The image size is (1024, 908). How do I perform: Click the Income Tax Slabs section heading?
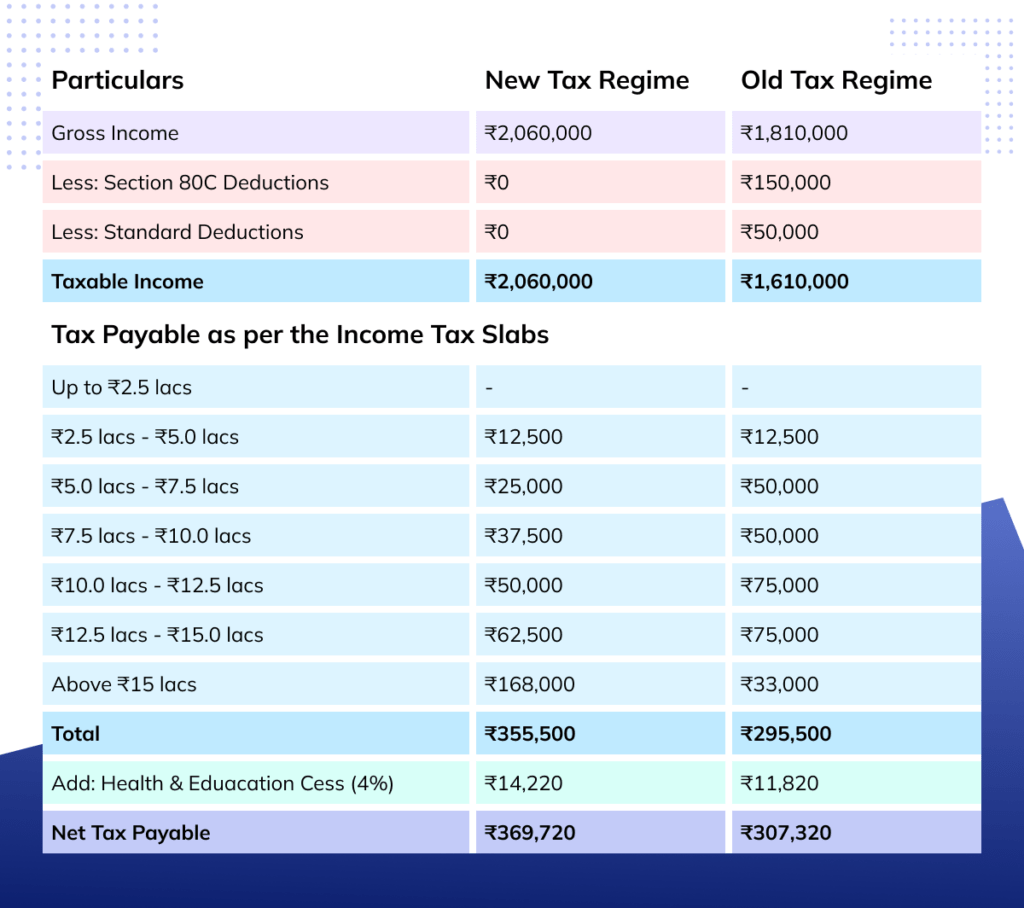tap(298, 334)
